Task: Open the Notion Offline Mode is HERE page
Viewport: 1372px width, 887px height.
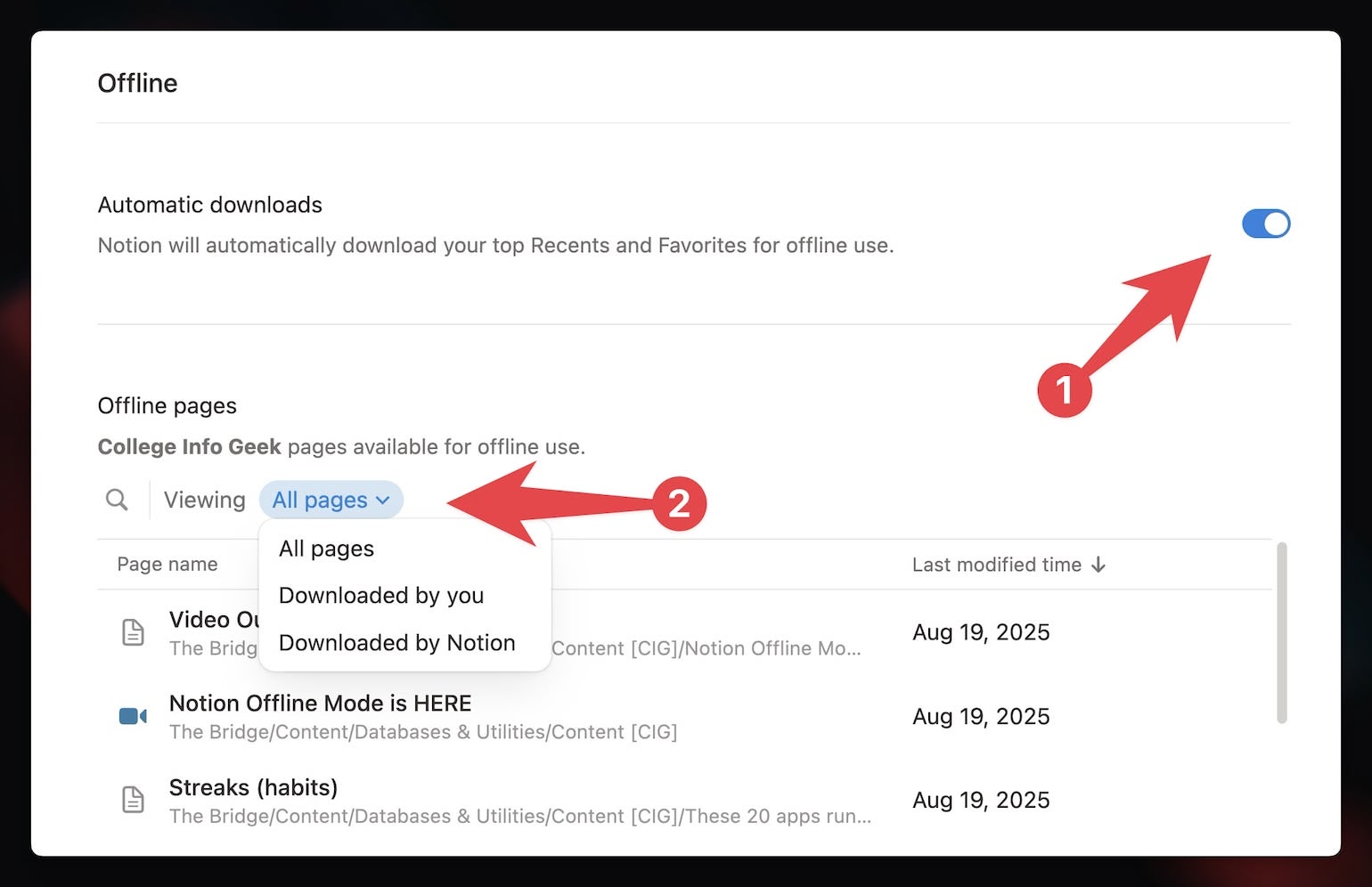Action: [320, 704]
